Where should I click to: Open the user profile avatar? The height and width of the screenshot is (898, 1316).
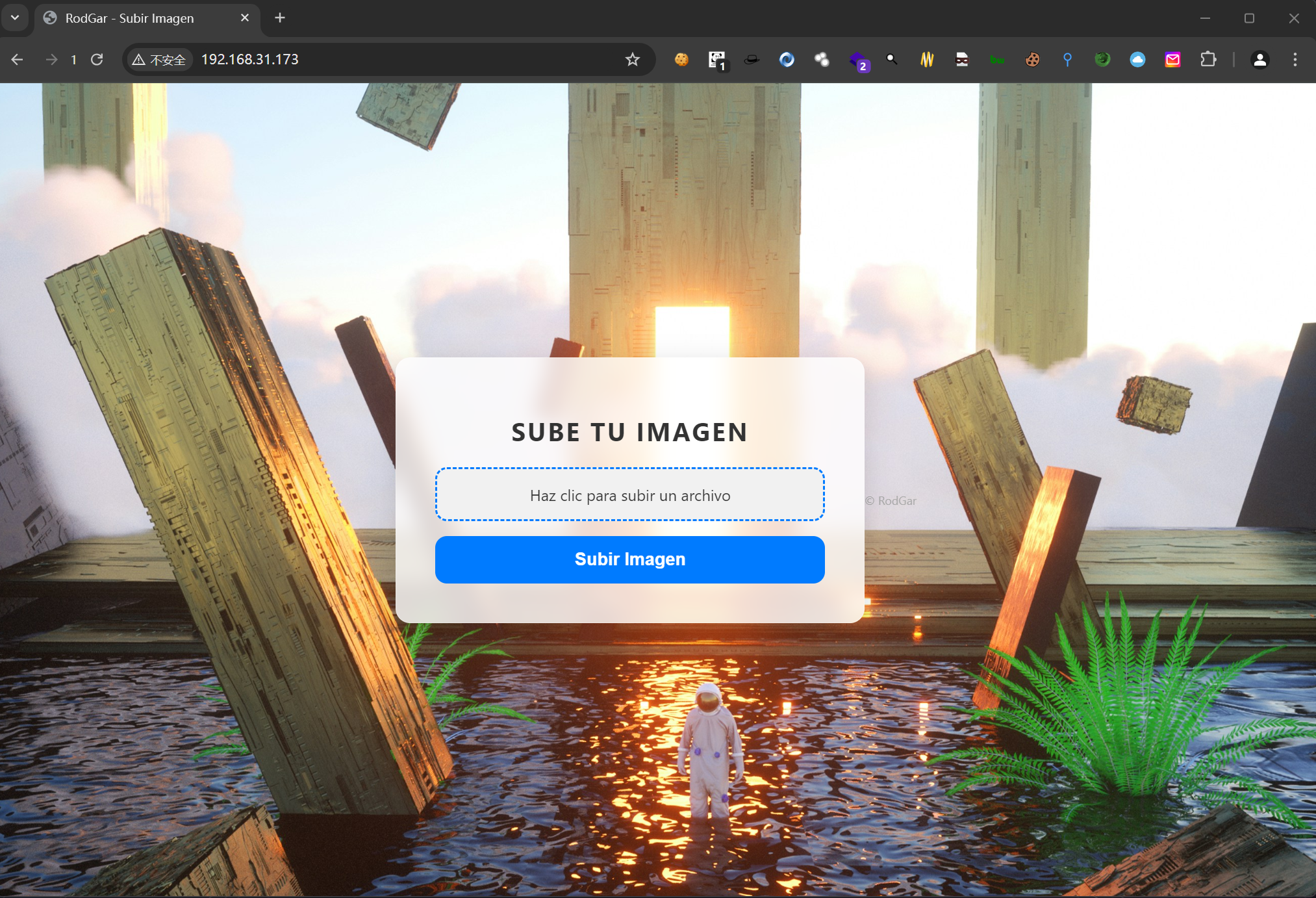coord(1259,60)
